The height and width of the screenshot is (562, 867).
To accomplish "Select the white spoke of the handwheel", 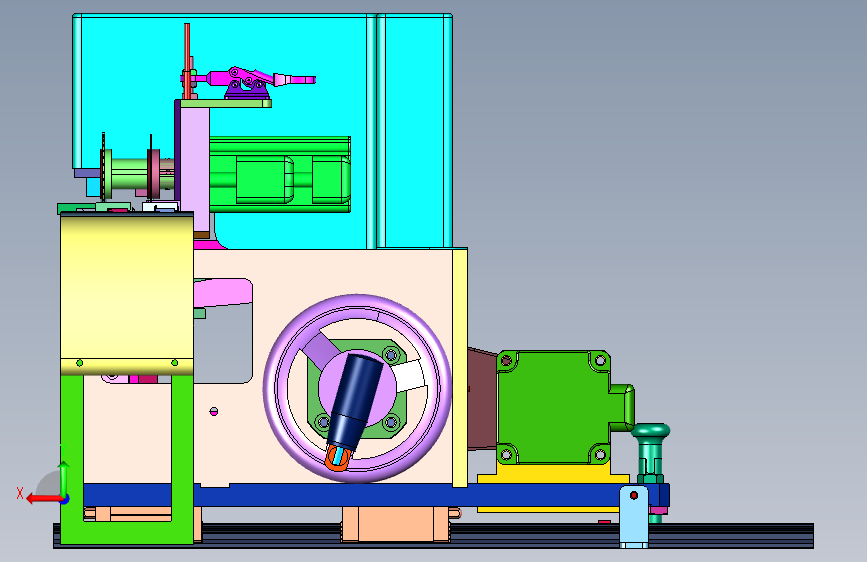I will pyautogui.click(x=410, y=374).
